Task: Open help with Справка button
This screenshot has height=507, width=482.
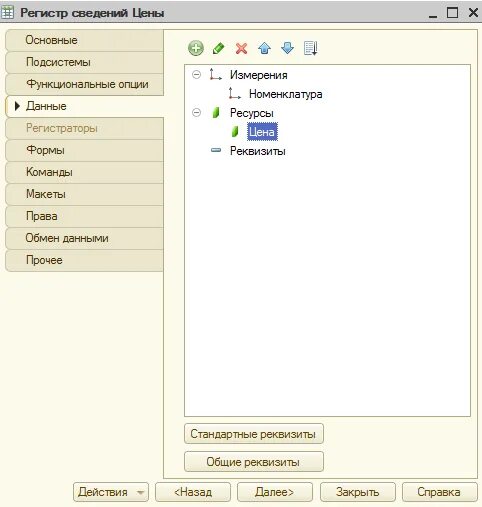Action: pos(439,492)
